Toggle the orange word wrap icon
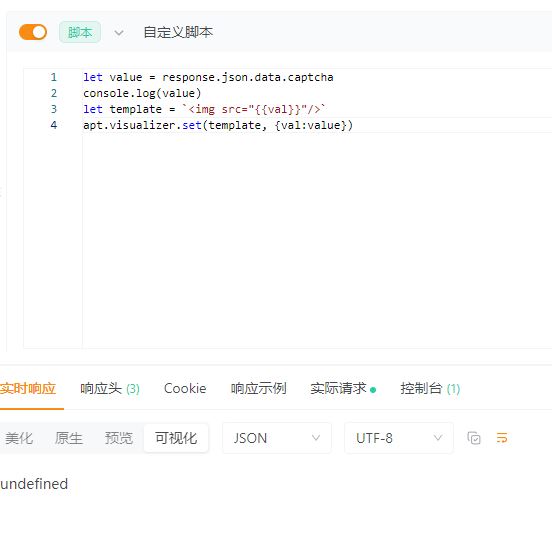Image resolution: width=552 pixels, height=542 pixels. click(502, 438)
